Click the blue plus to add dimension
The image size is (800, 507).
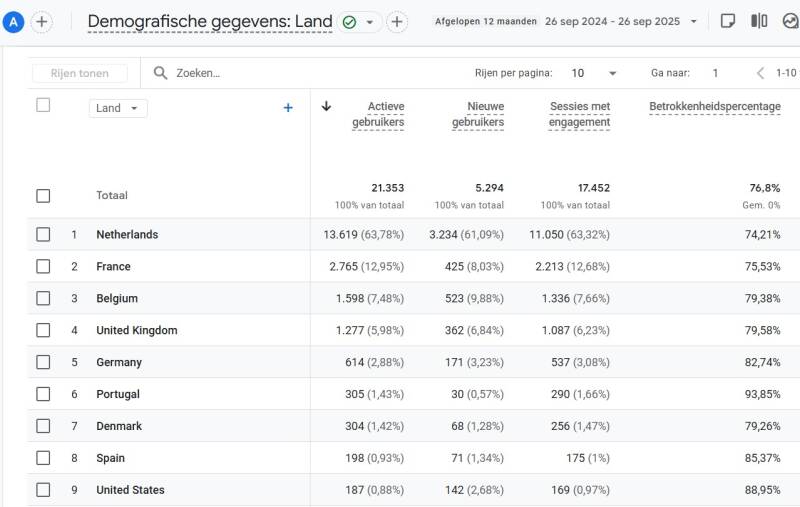288,108
